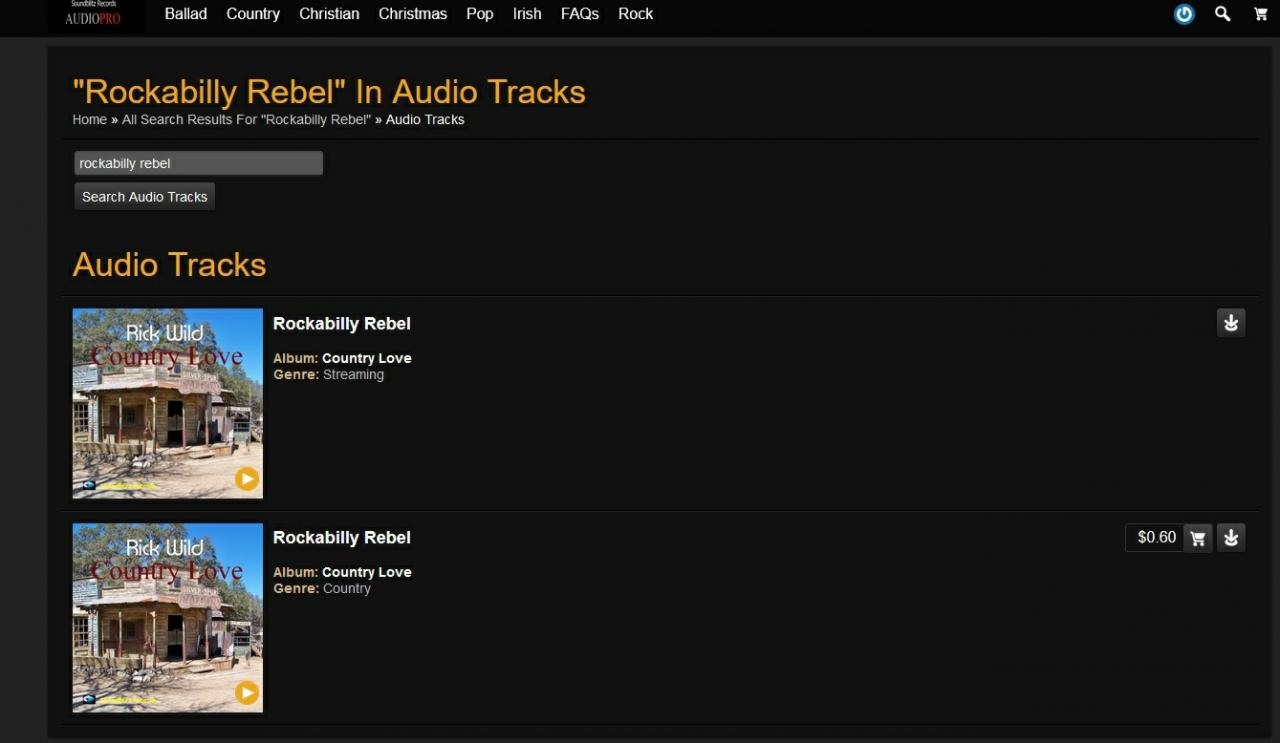Play the Streaming genre Rockabilly Rebel track
1280x743 pixels.
(x=246, y=479)
